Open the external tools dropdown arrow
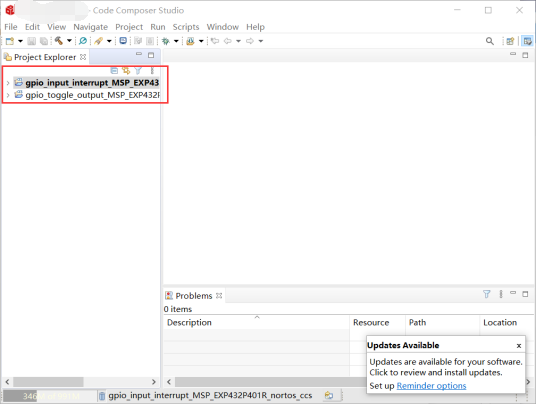 click(201, 41)
